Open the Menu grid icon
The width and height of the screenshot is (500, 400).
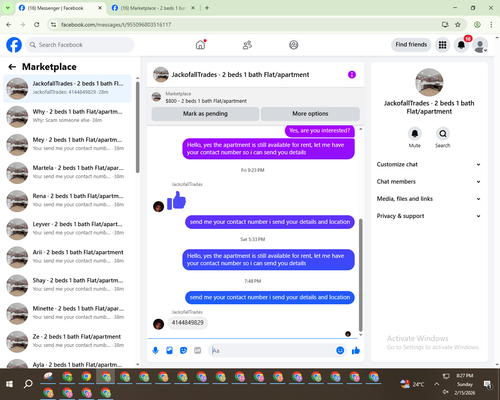tap(442, 45)
